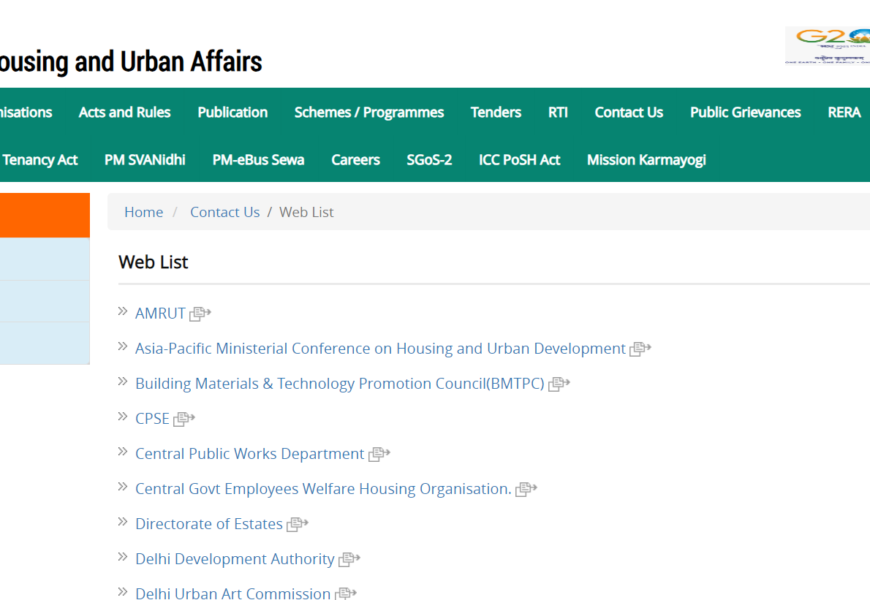Click external-link icon after BMTPC link
The image size is (870, 600).
[559, 384]
